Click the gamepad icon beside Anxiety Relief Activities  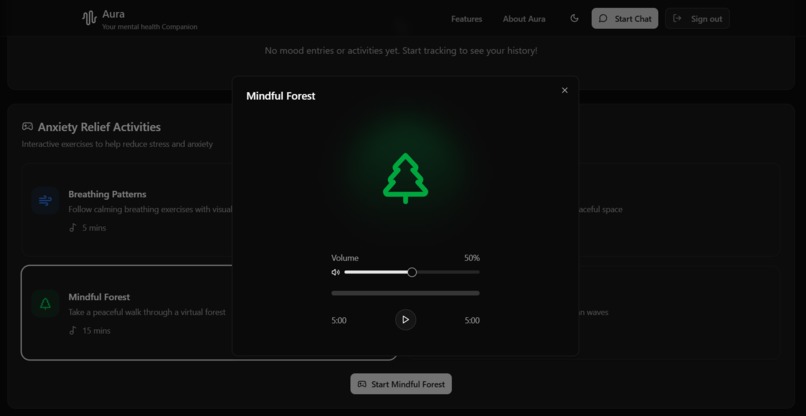27,126
